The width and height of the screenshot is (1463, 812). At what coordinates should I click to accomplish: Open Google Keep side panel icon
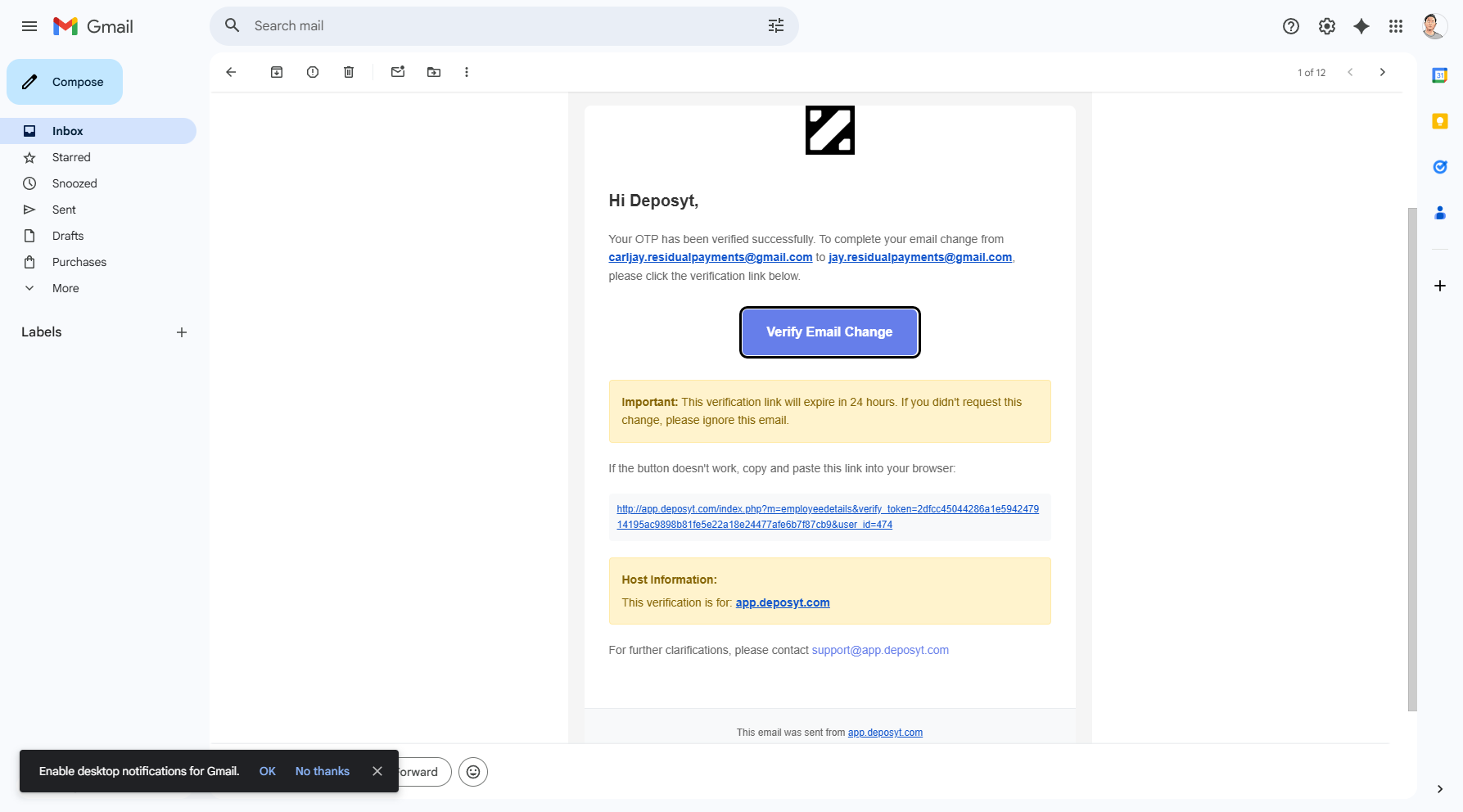[x=1440, y=121]
